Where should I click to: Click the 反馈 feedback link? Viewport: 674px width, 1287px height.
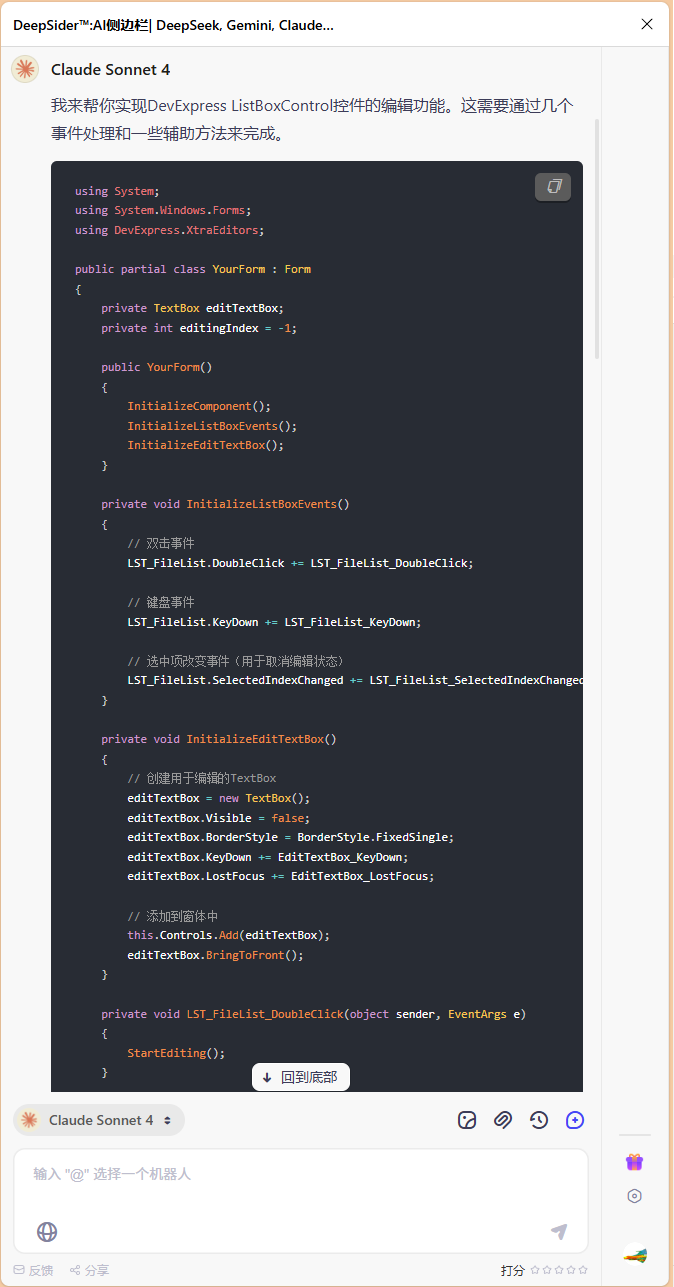(x=33, y=1270)
